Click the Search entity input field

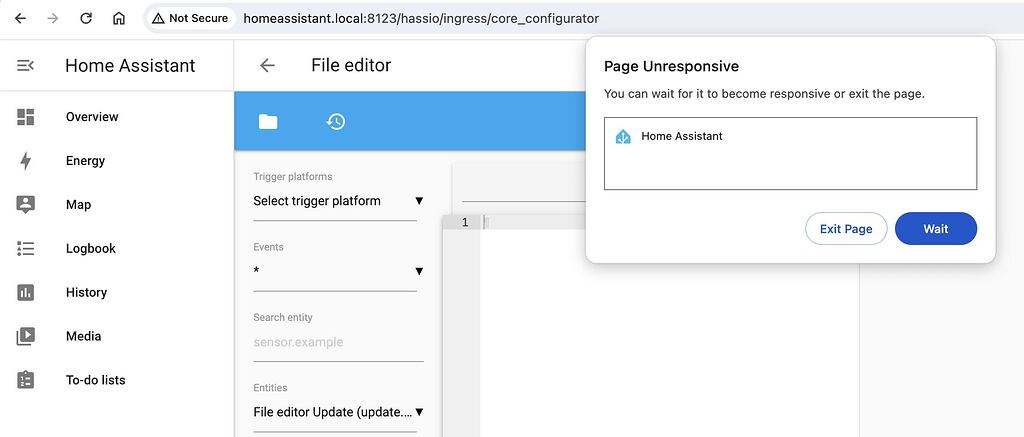click(338, 342)
